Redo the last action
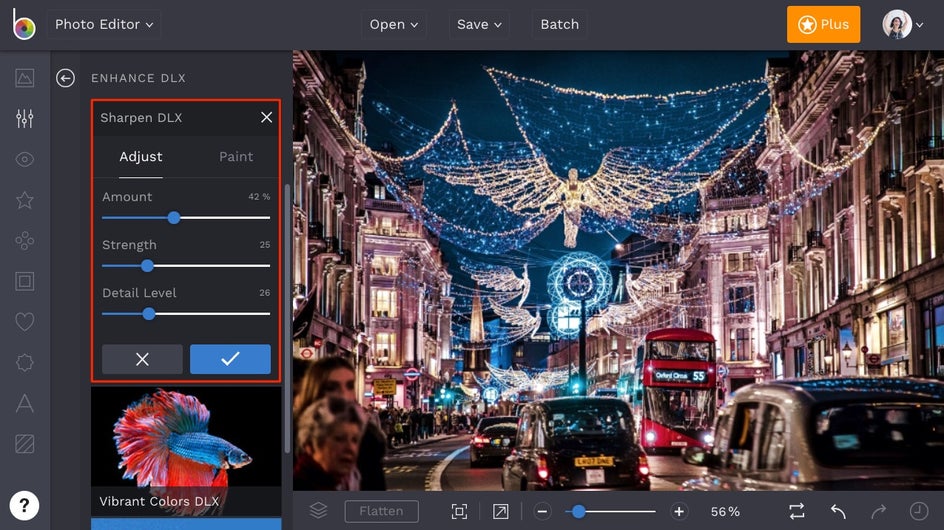 tap(878, 511)
